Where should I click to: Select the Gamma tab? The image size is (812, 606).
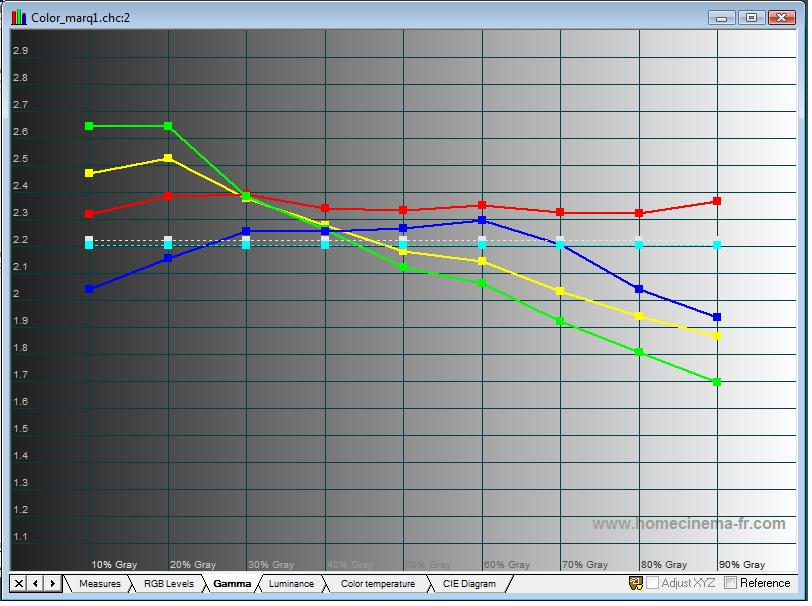pos(231,584)
